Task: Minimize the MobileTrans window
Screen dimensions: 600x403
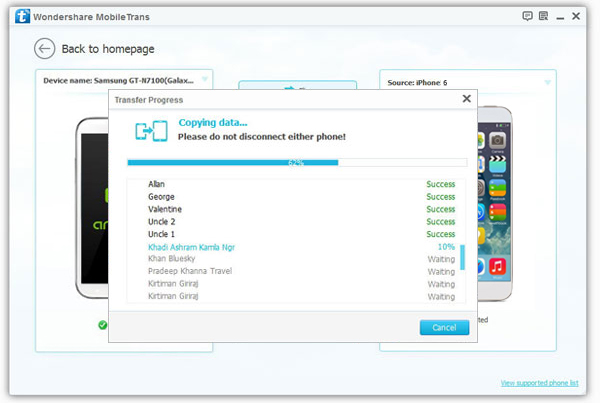Action: click(560, 18)
